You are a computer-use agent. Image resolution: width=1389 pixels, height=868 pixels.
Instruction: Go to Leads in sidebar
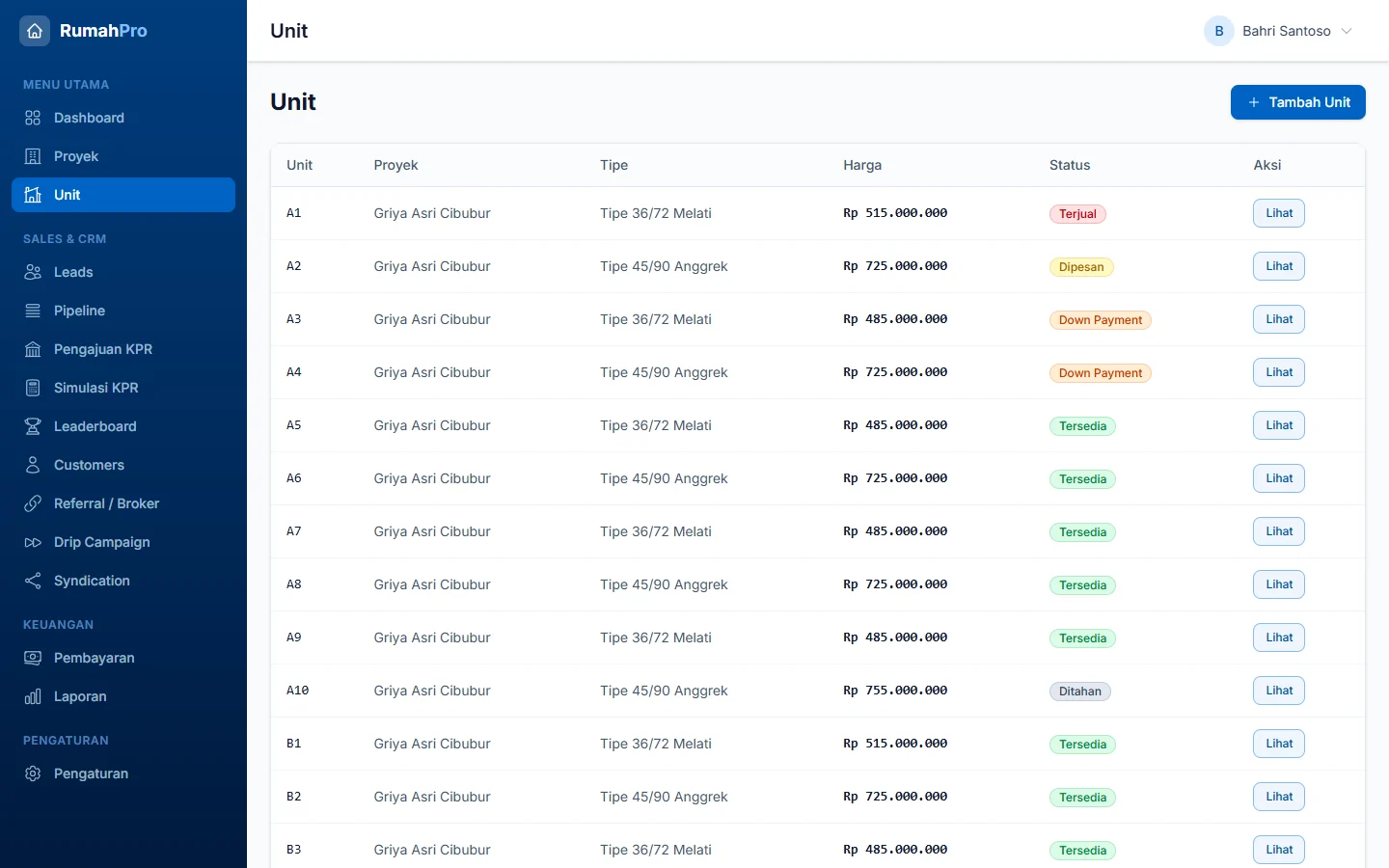[123, 272]
